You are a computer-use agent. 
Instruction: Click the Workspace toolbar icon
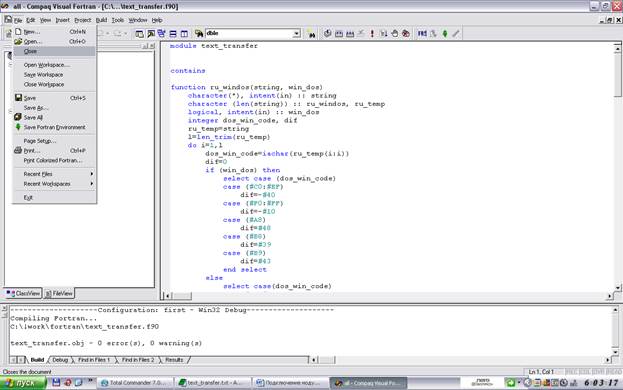click(x=139, y=34)
